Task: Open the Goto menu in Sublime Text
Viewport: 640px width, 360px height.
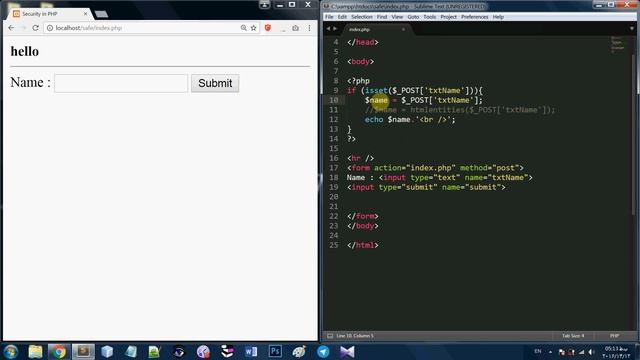Action: point(413,17)
